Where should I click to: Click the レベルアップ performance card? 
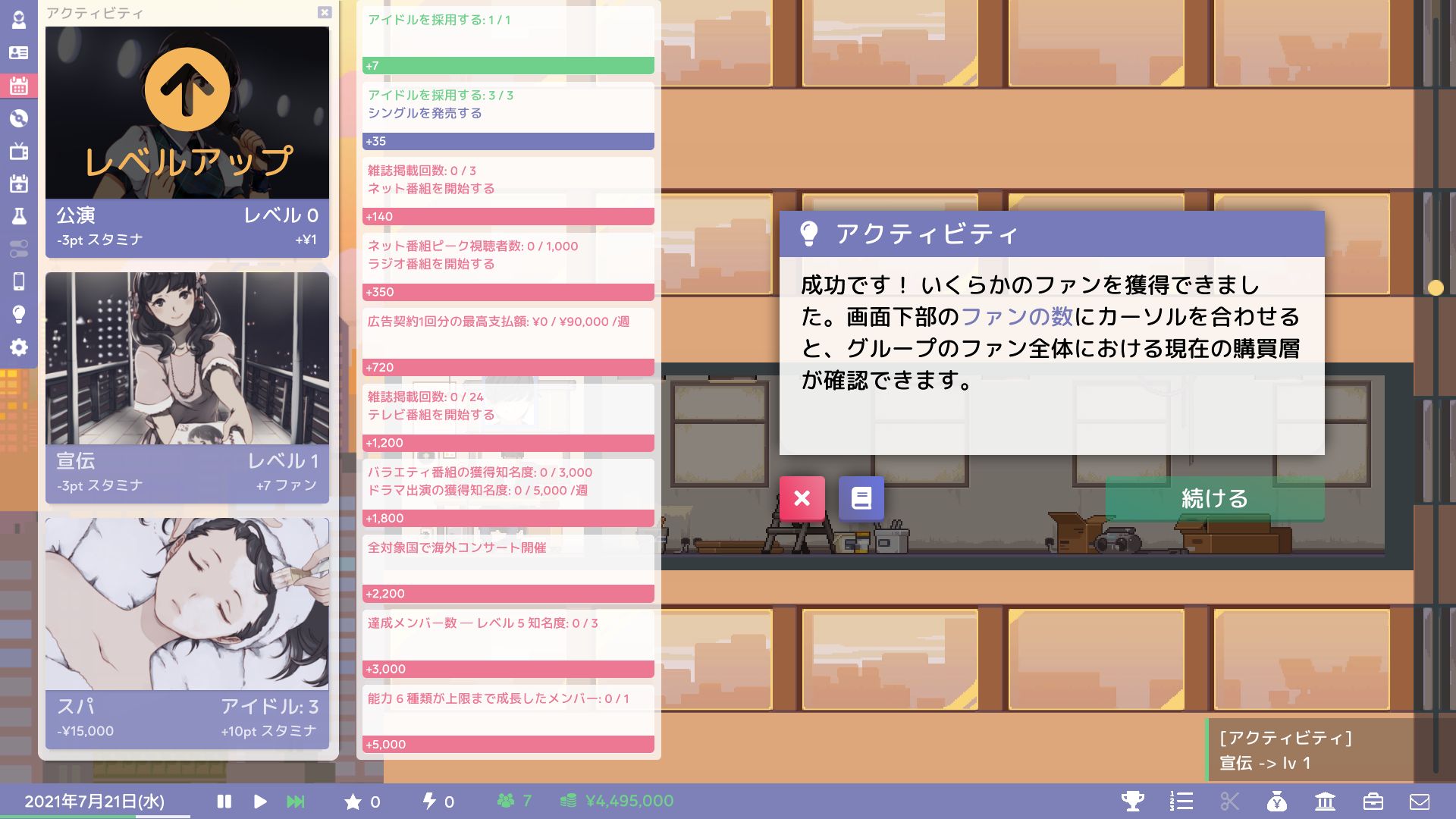pyautogui.click(x=187, y=142)
